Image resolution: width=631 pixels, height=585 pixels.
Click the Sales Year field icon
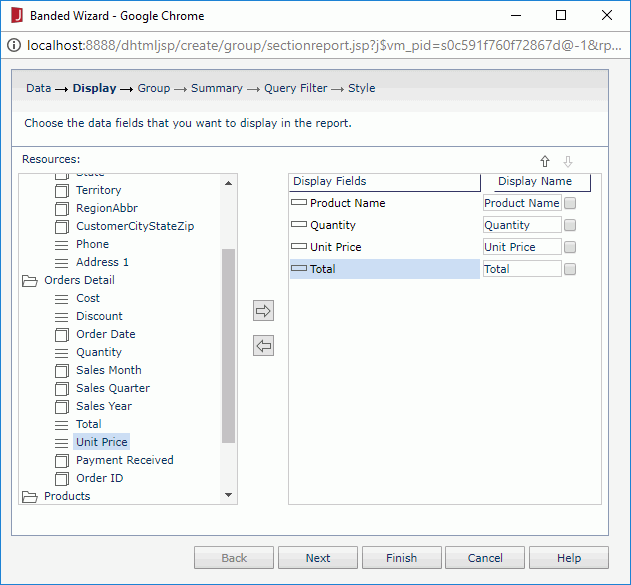tap(62, 406)
